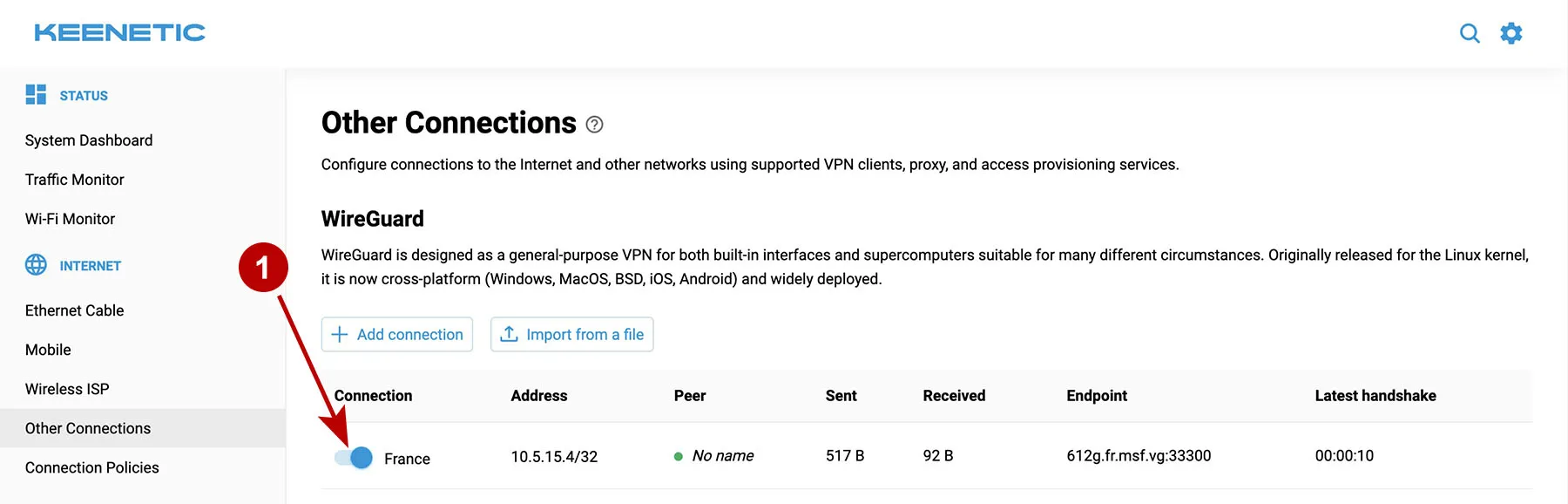Click the Status squares icon in sidebar
This screenshot has height=504, width=1568.
click(36, 94)
